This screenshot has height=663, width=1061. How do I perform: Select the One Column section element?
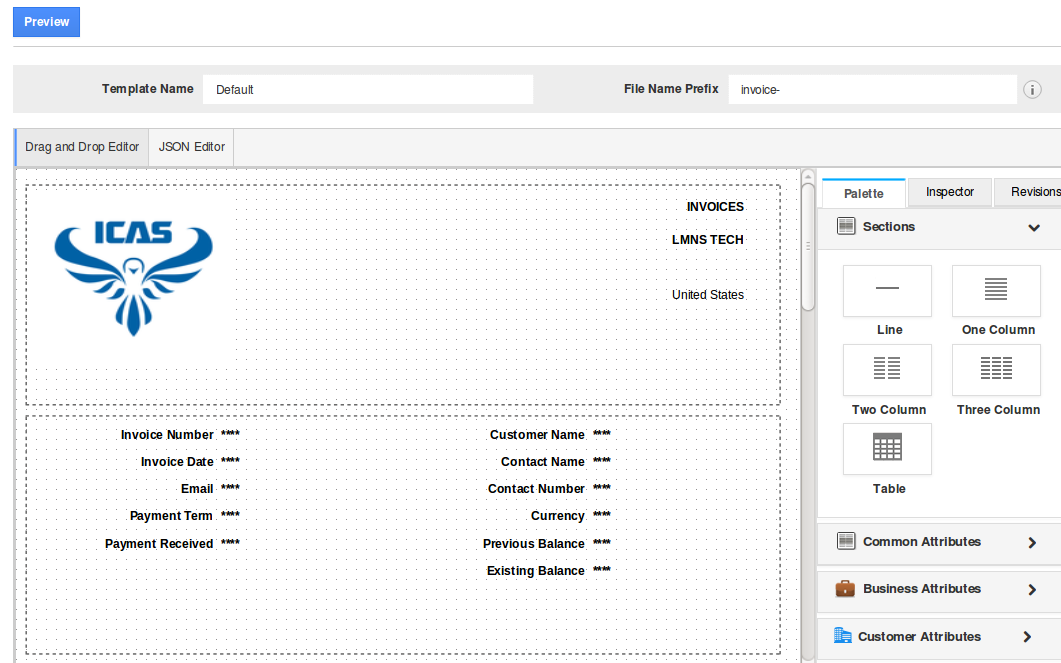(996, 291)
